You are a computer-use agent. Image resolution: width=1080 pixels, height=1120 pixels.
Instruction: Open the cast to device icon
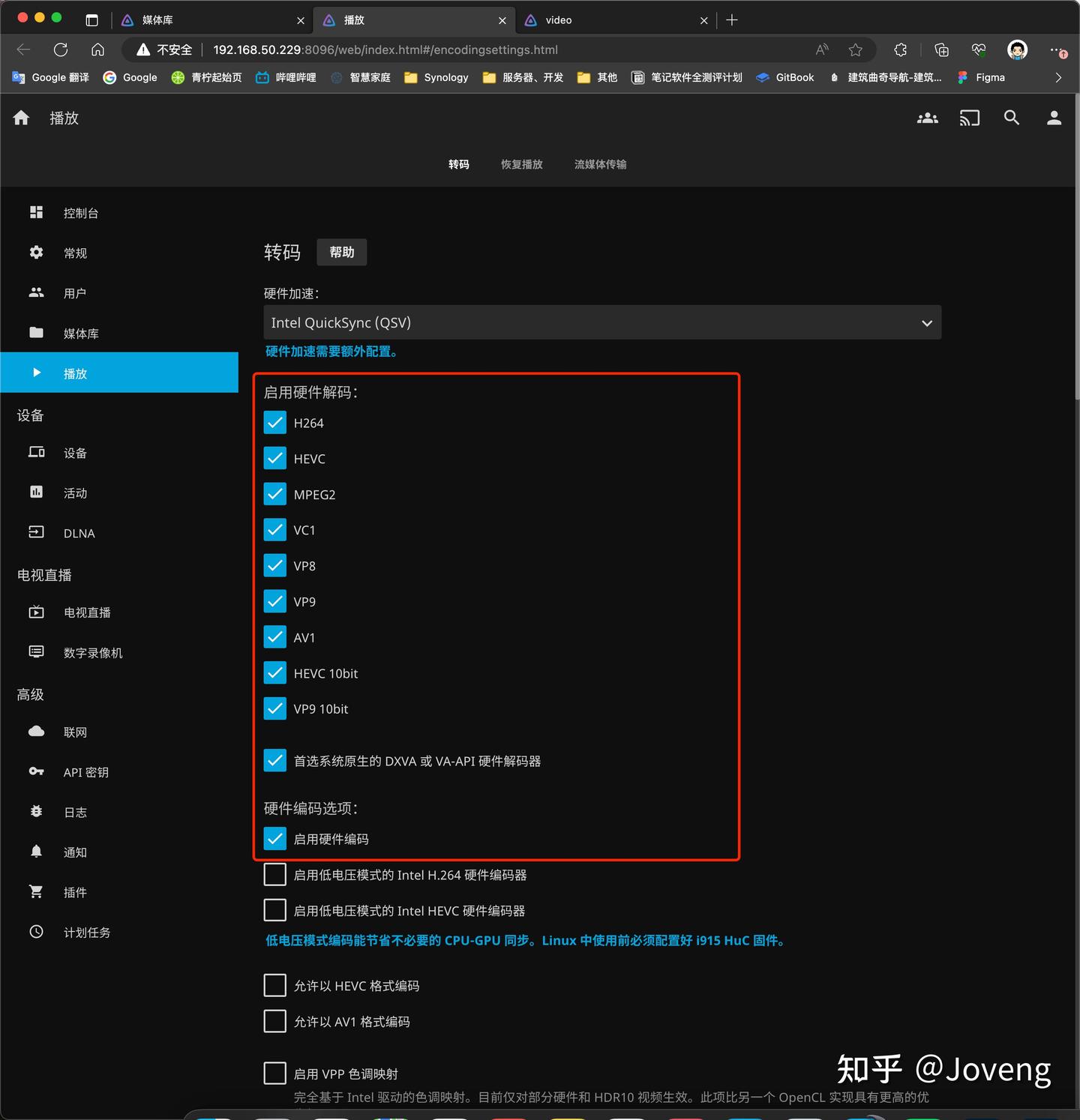pos(969,118)
